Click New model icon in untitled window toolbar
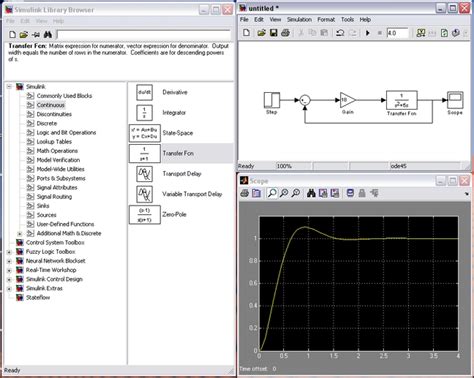The height and width of the screenshot is (378, 474). tap(247, 33)
